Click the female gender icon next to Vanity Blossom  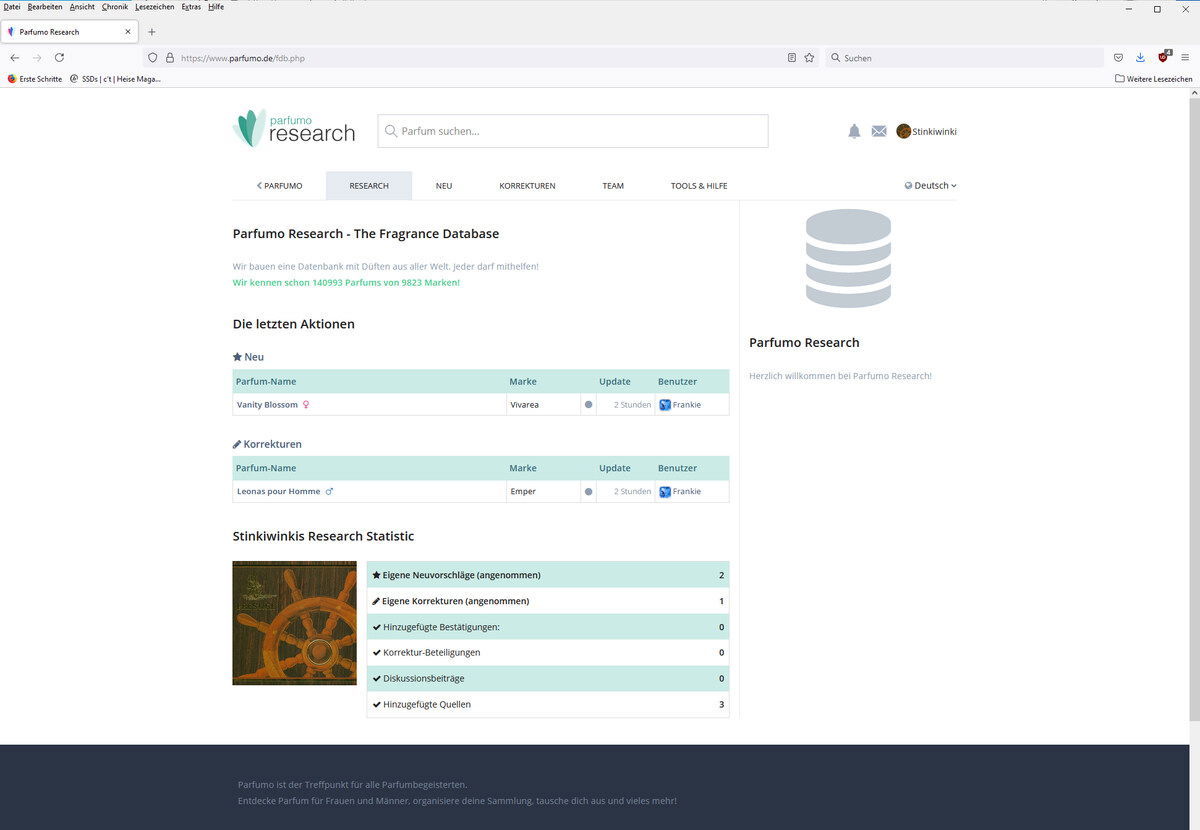[306, 405]
